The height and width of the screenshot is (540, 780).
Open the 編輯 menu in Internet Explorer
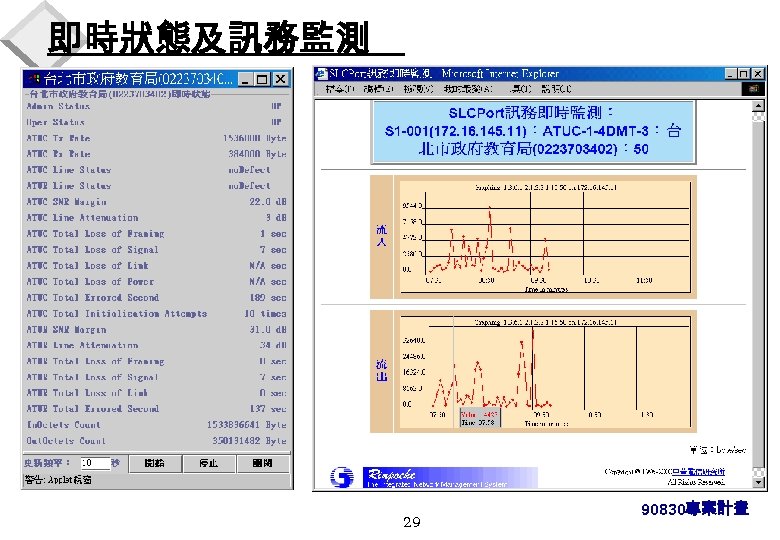click(379, 89)
